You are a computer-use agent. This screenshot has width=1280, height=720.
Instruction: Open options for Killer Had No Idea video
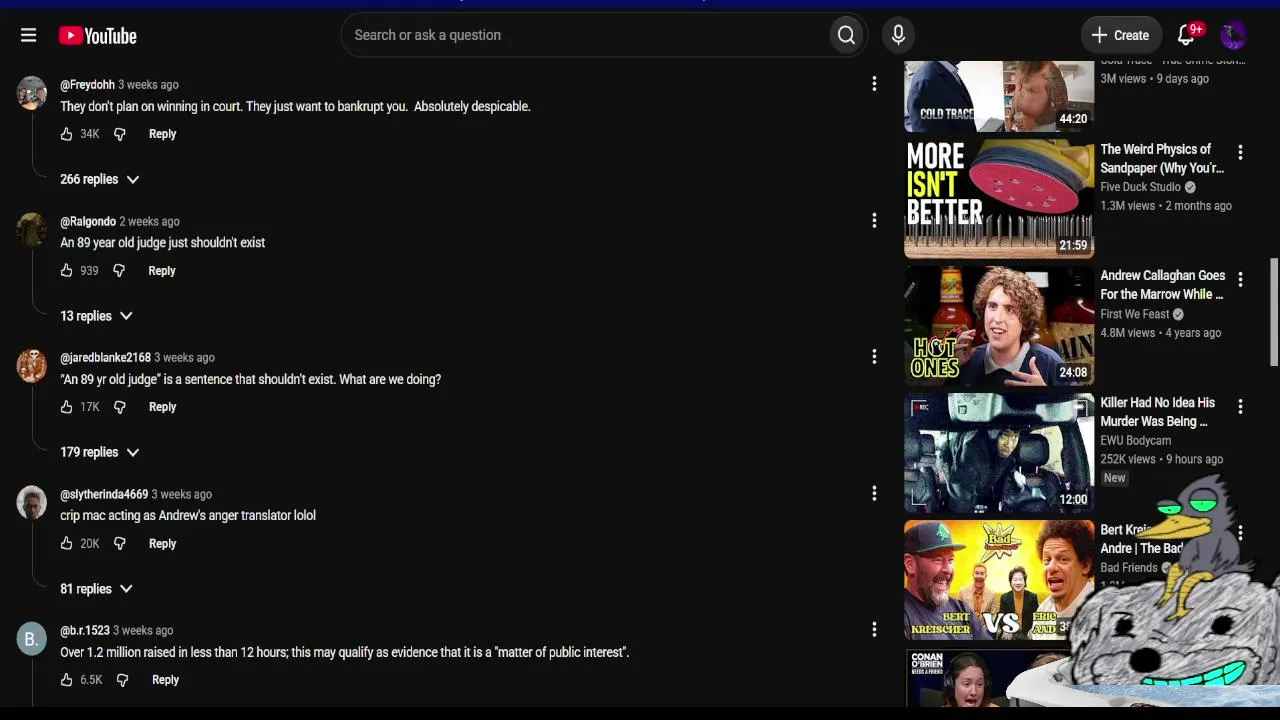point(1240,406)
